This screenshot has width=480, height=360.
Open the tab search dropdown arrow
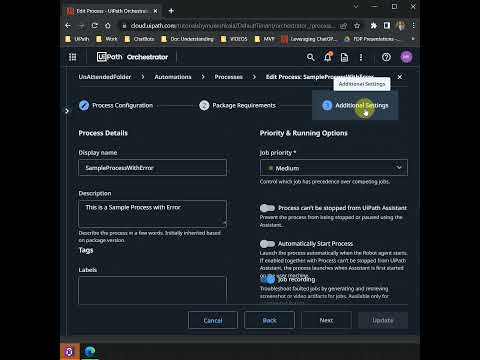tap(356, 6)
